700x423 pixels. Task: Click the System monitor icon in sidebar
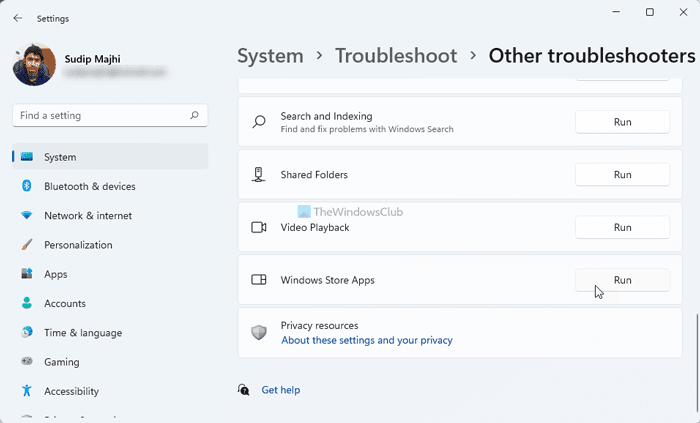pos(27,157)
